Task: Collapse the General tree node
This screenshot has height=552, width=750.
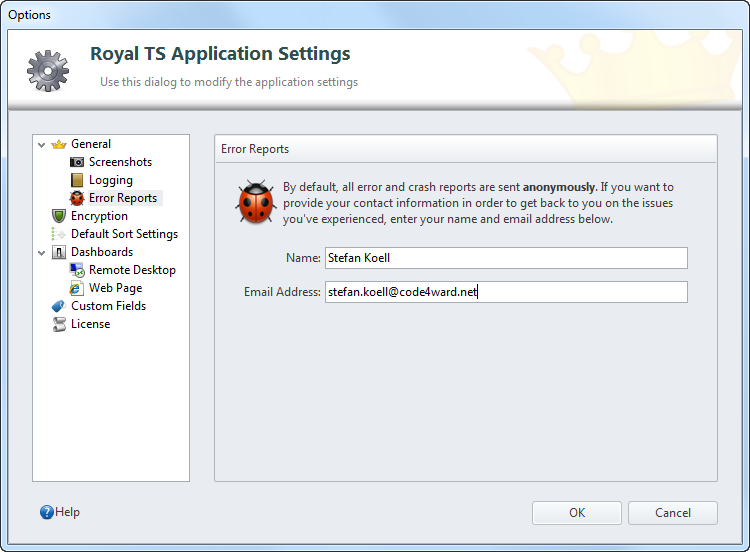Action: [42, 144]
